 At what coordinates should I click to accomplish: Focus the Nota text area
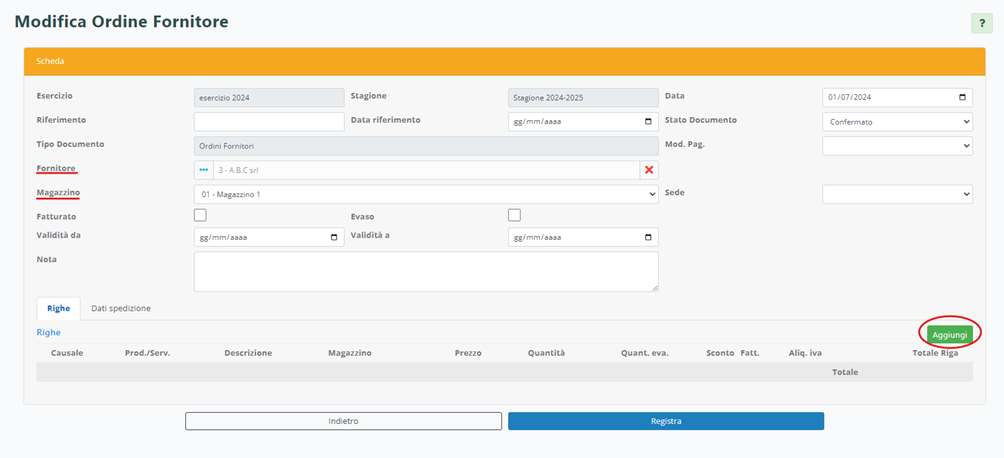tap(426, 271)
